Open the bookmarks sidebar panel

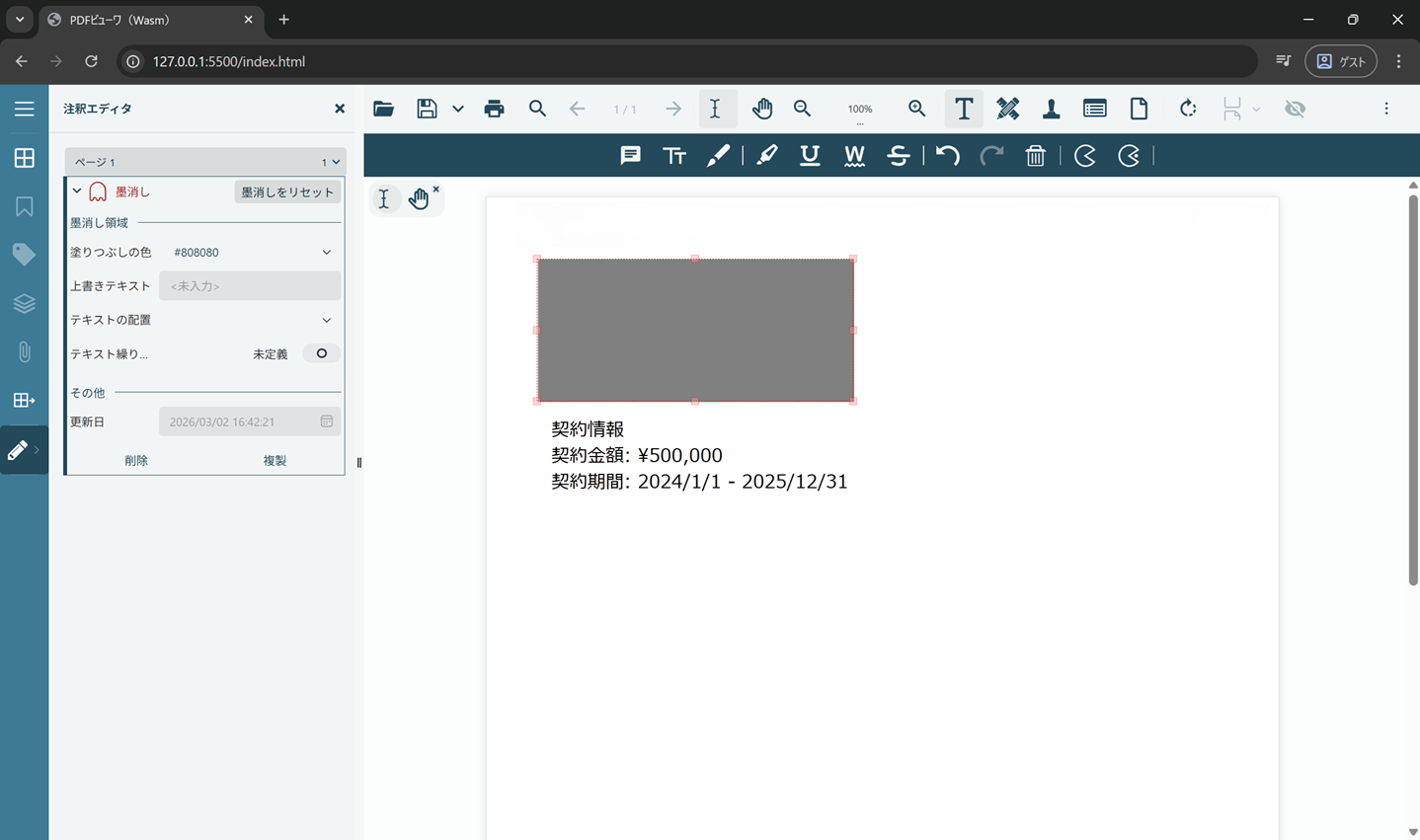pyautogui.click(x=24, y=206)
